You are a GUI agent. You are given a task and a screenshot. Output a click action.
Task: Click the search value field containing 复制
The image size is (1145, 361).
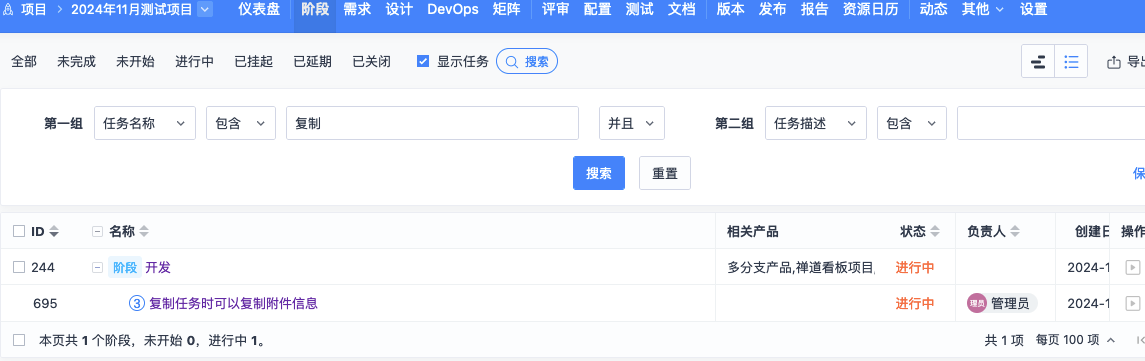(x=432, y=123)
